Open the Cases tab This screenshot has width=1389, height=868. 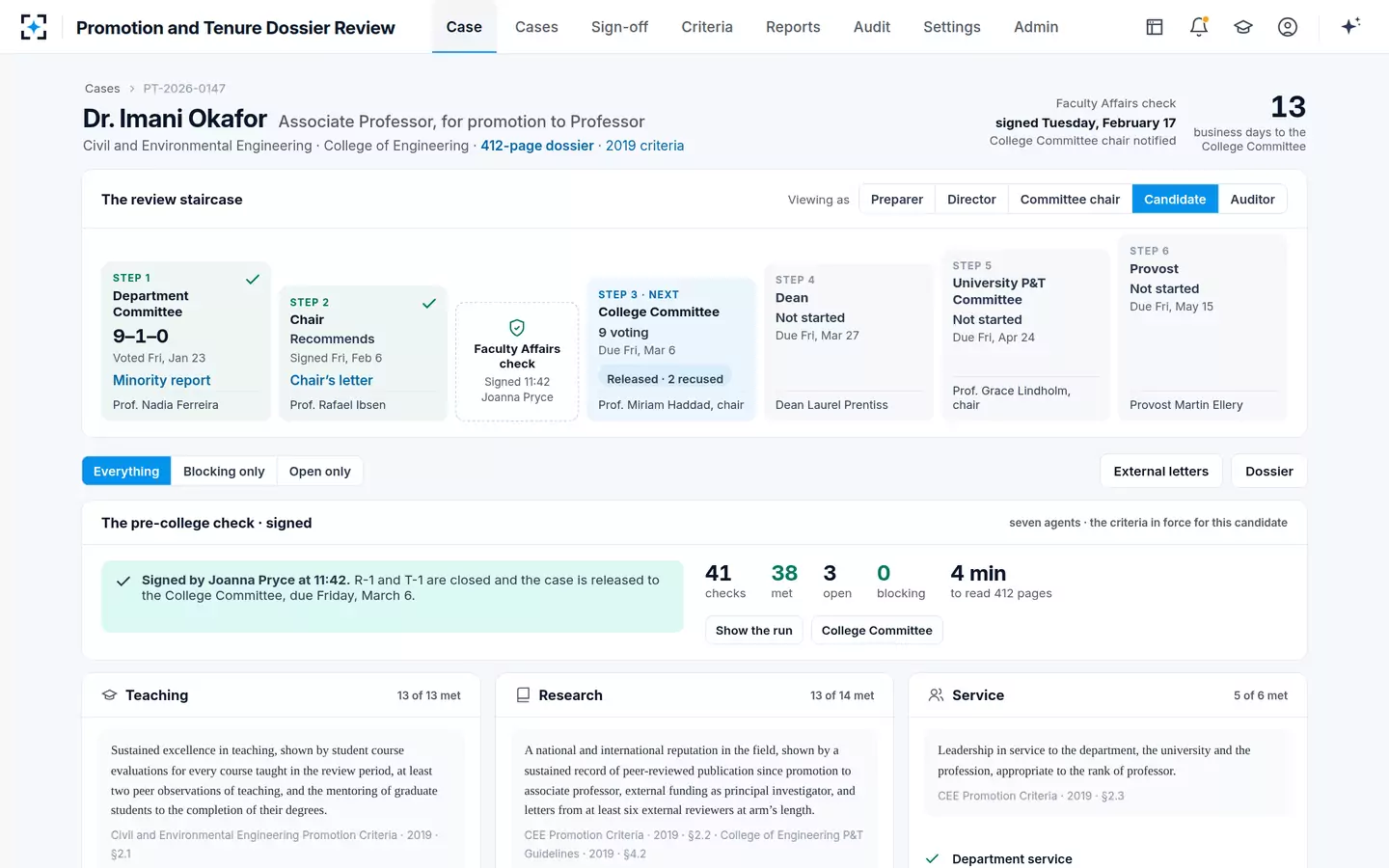tap(536, 27)
